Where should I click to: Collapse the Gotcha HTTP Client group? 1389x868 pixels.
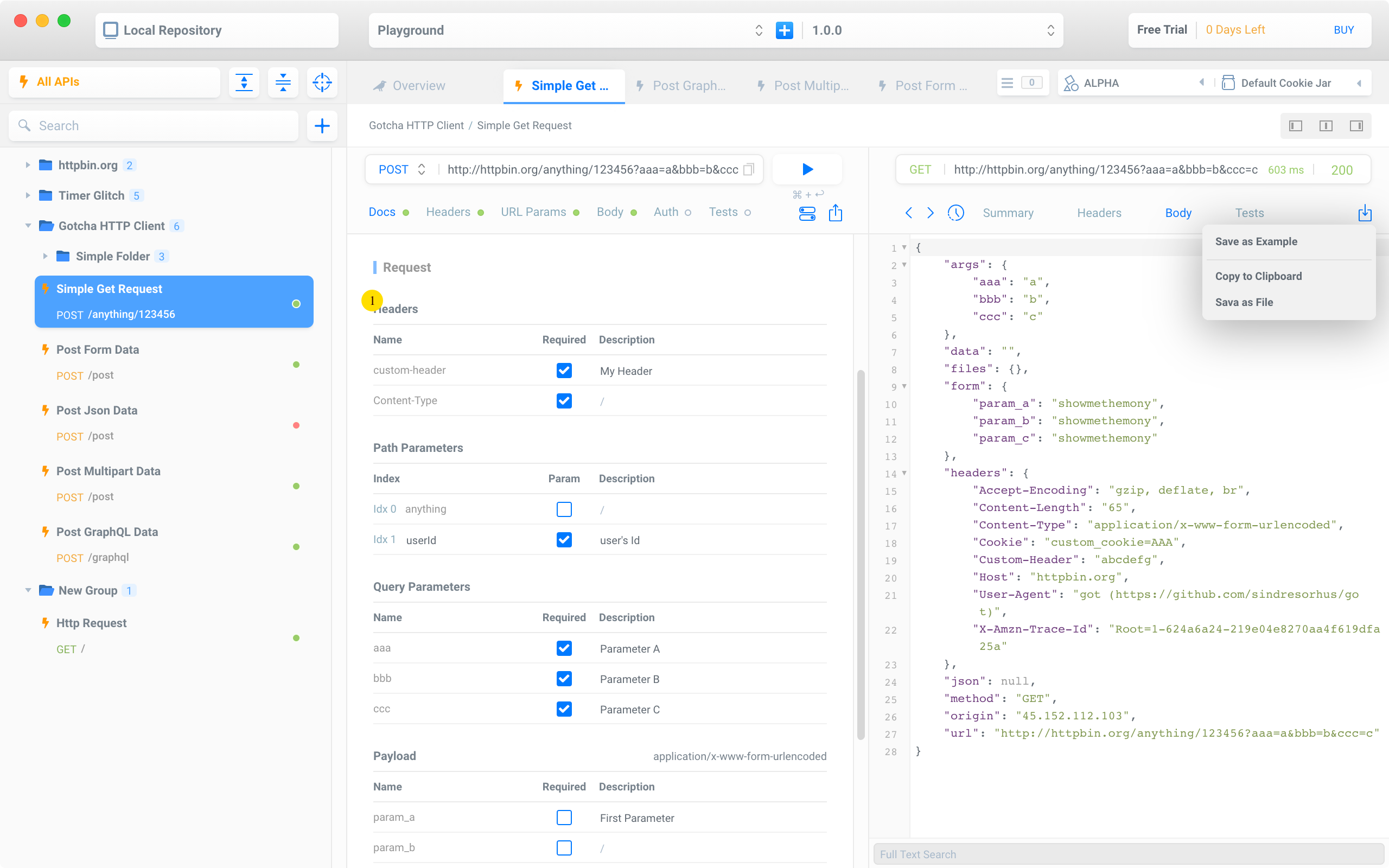(x=28, y=226)
